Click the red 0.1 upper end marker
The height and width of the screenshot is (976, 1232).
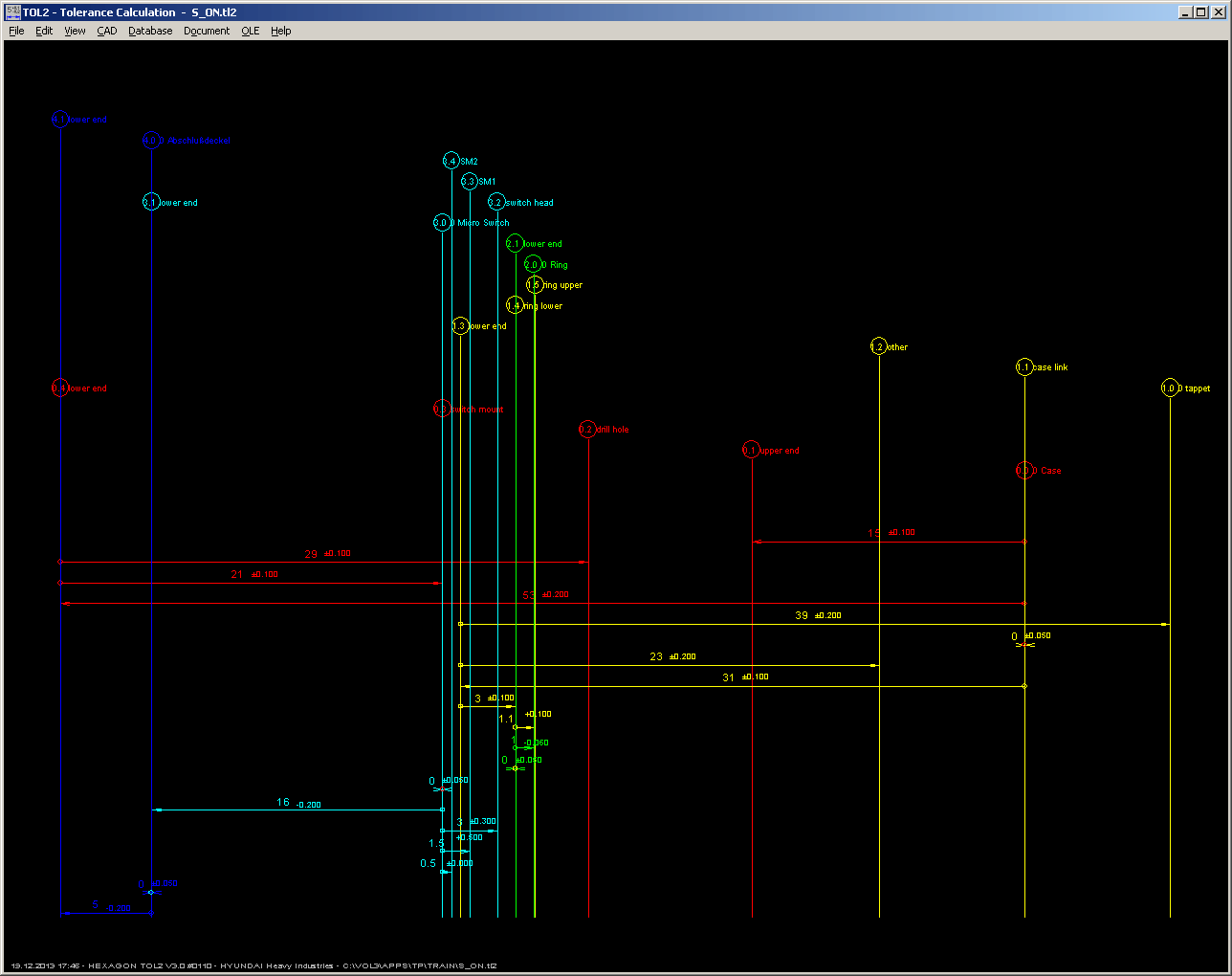(751, 450)
